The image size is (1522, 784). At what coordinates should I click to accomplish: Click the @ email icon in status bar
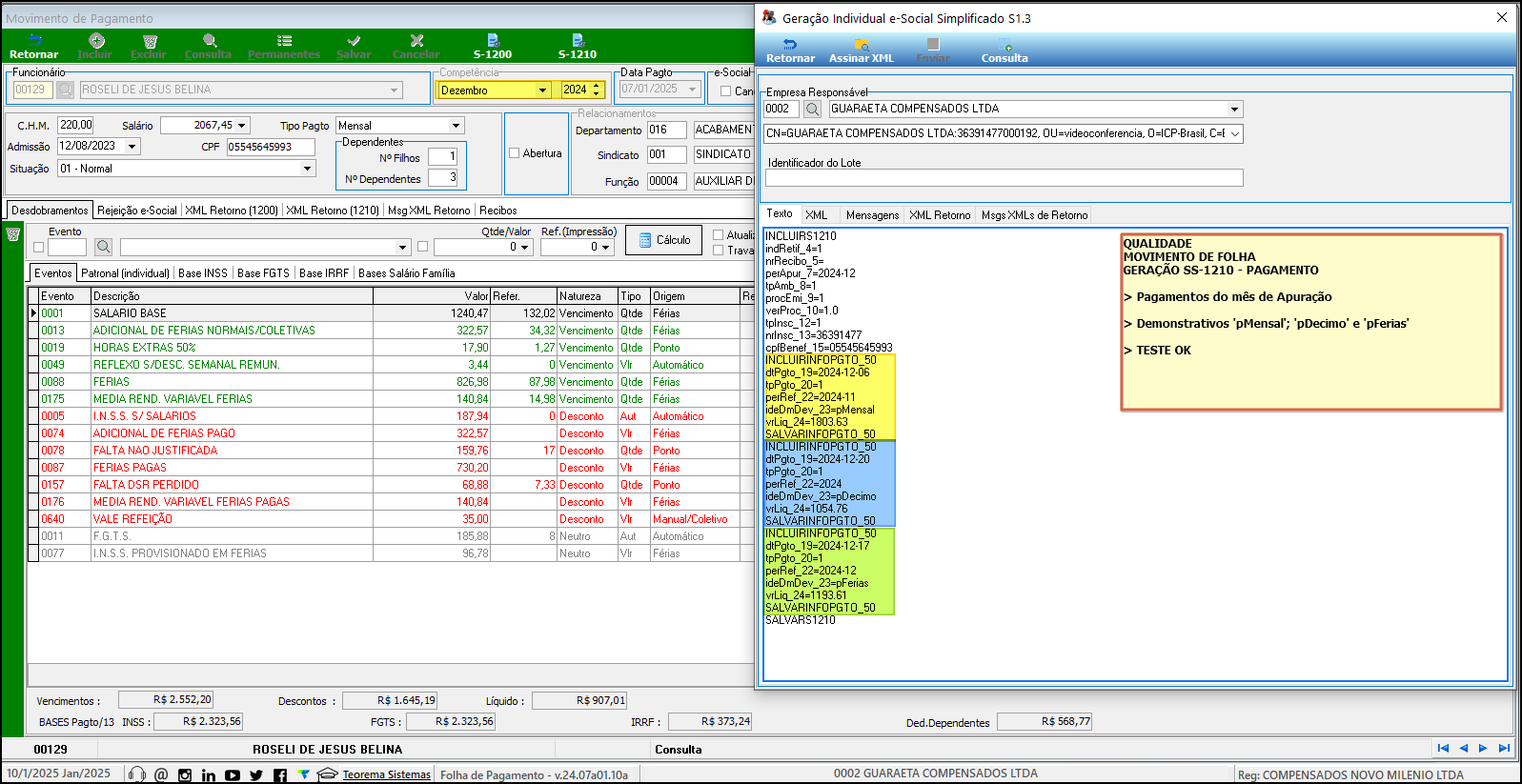[161, 774]
